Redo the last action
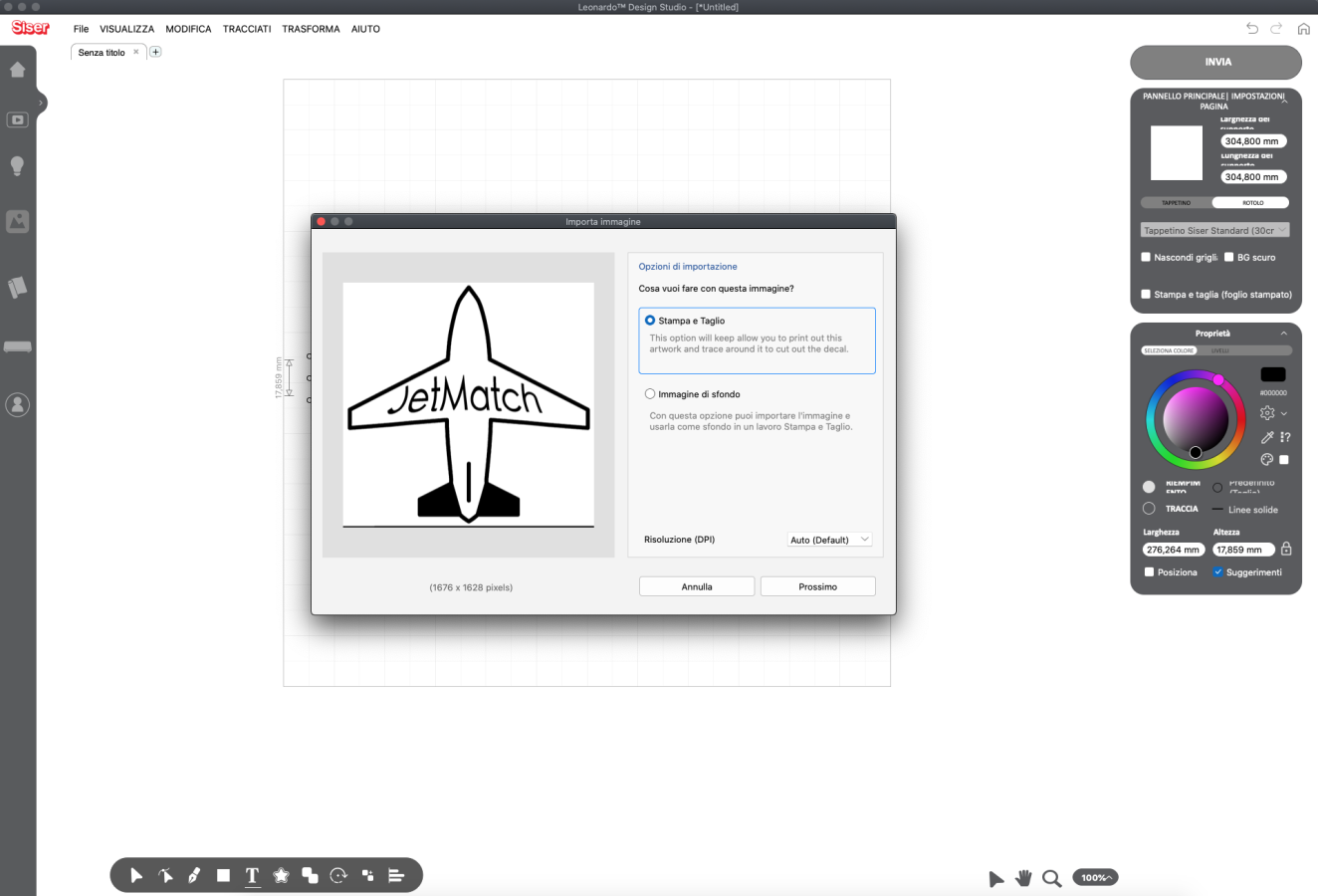Screen dimensions: 1318x896 (x=1277, y=29)
